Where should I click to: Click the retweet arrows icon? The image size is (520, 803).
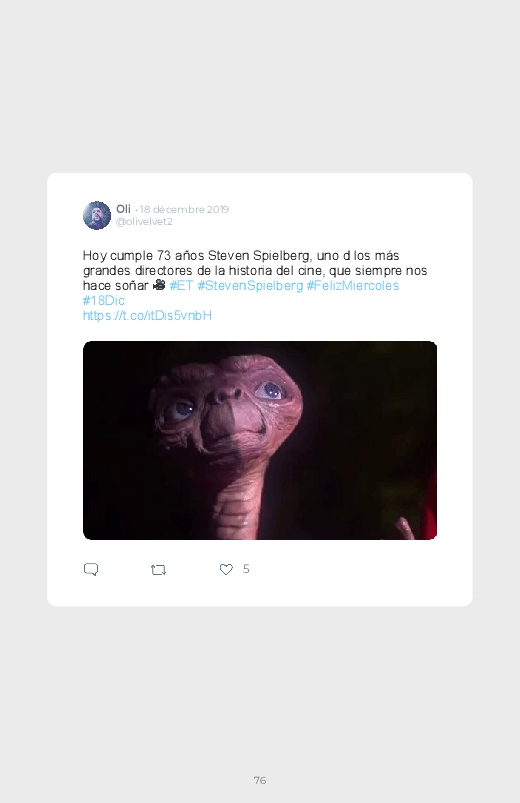[x=158, y=569]
